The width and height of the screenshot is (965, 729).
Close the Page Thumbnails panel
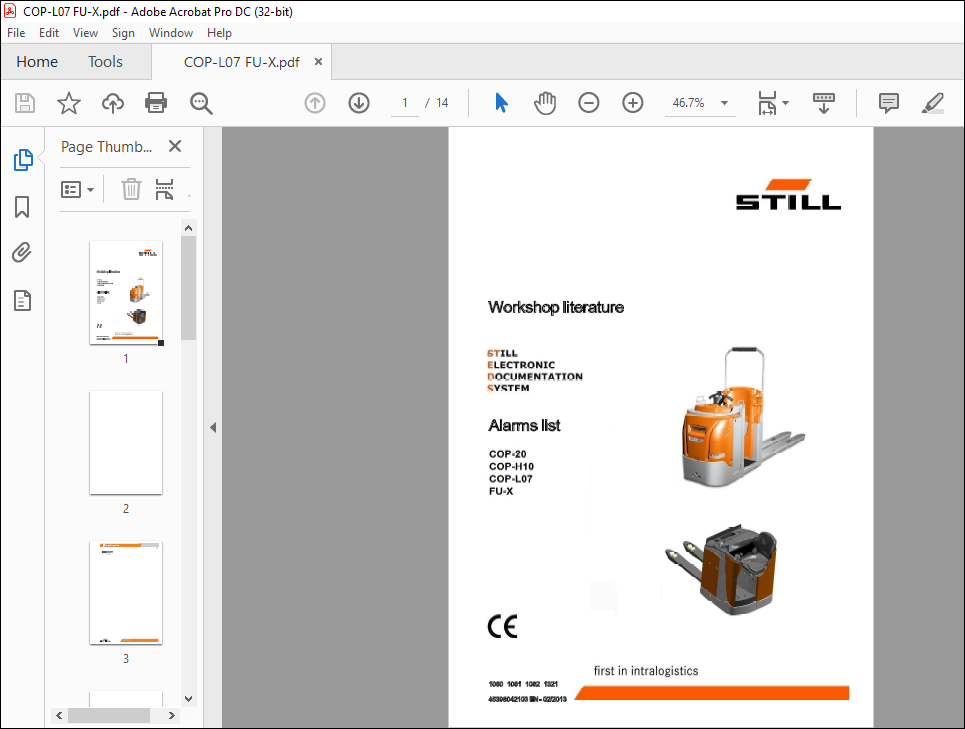175,146
